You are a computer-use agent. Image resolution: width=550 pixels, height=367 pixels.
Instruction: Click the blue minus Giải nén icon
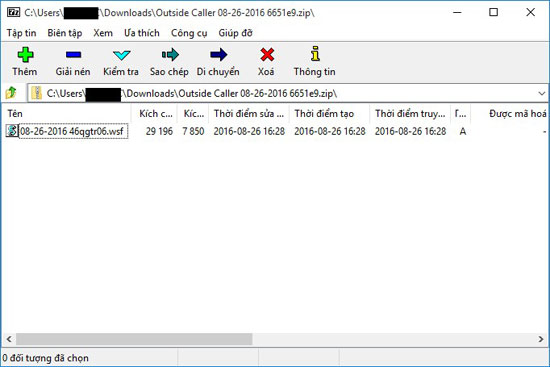73,55
